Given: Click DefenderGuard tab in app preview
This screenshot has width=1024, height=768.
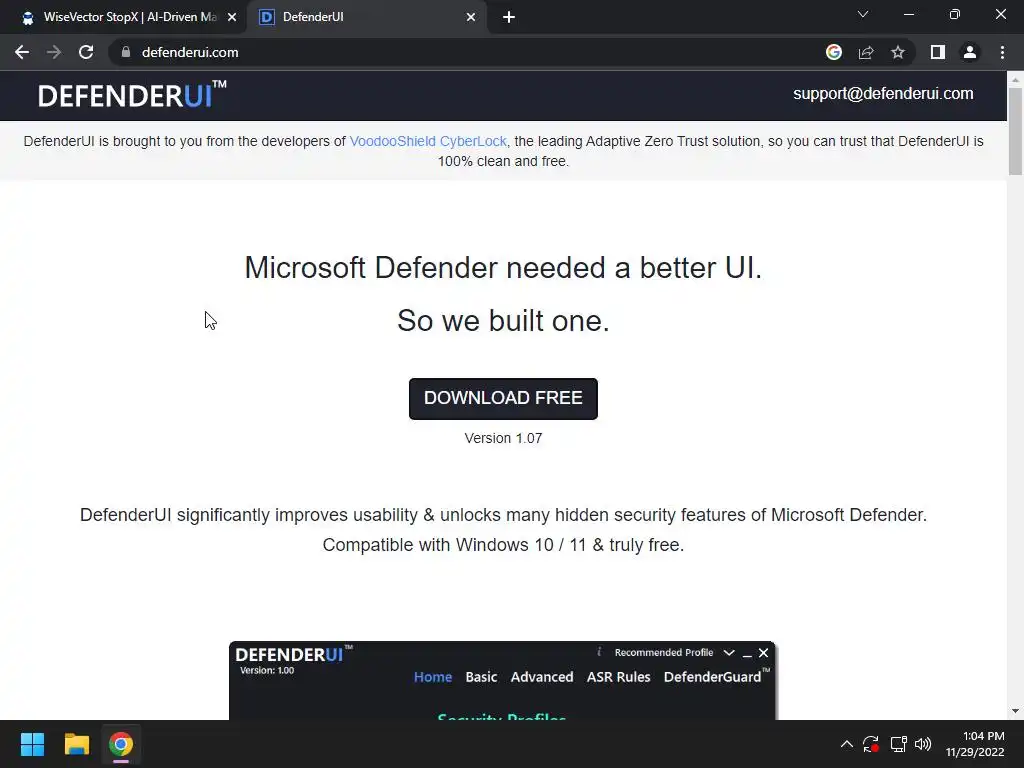Looking at the screenshot, I should point(716,677).
